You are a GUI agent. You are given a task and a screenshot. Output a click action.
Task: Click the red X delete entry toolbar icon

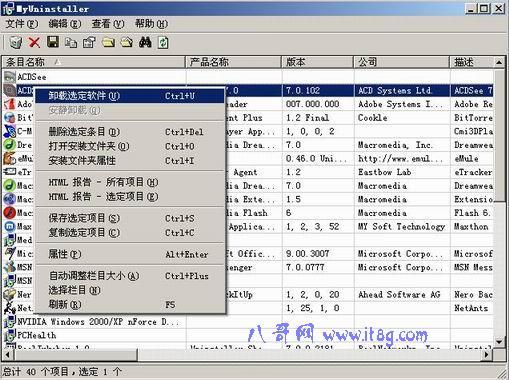pos(34,42)
